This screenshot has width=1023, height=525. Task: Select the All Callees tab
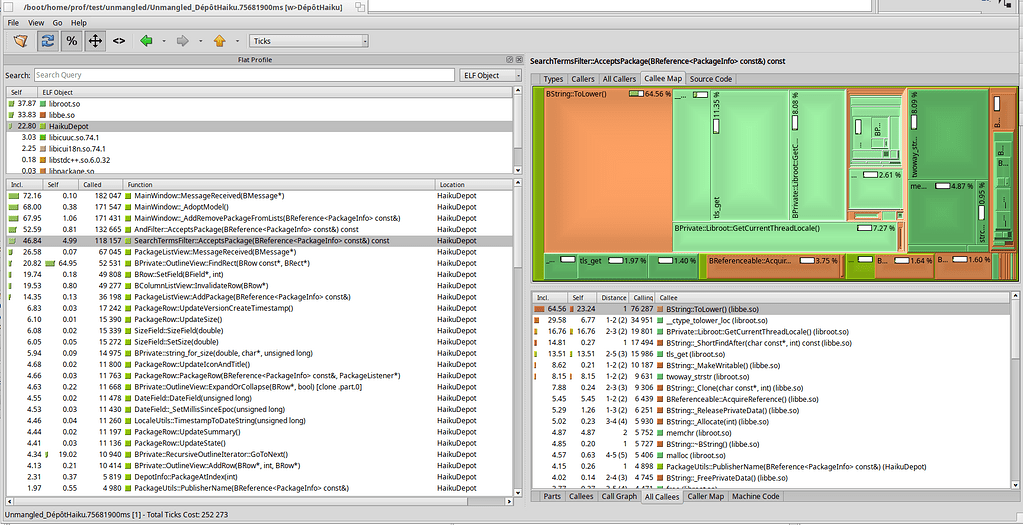662,497
